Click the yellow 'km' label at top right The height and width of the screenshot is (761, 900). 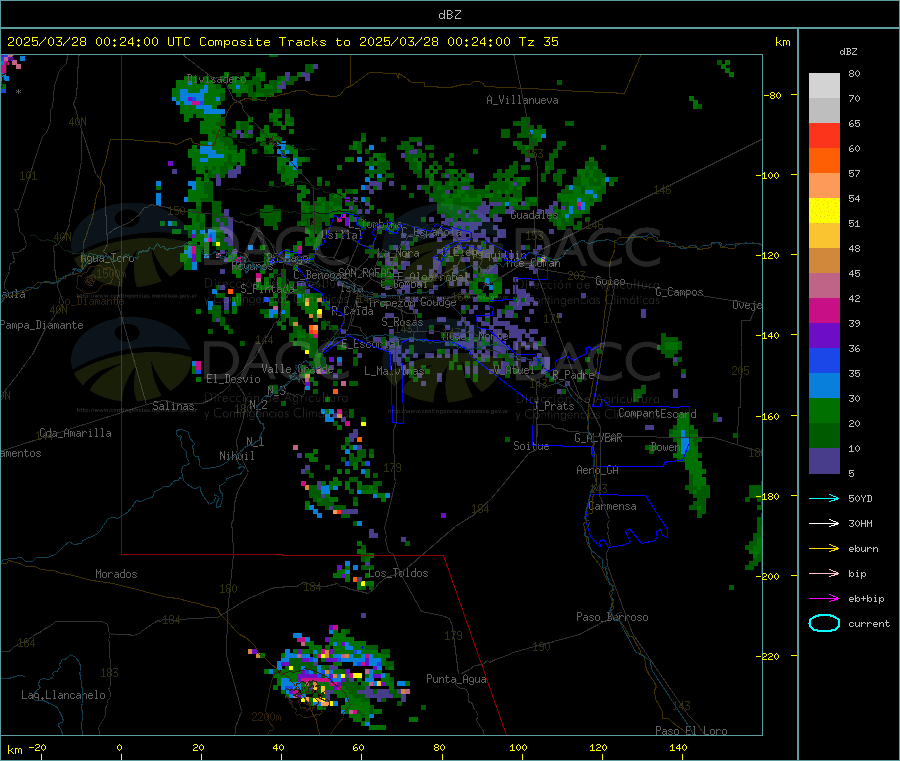pos(782,42)
